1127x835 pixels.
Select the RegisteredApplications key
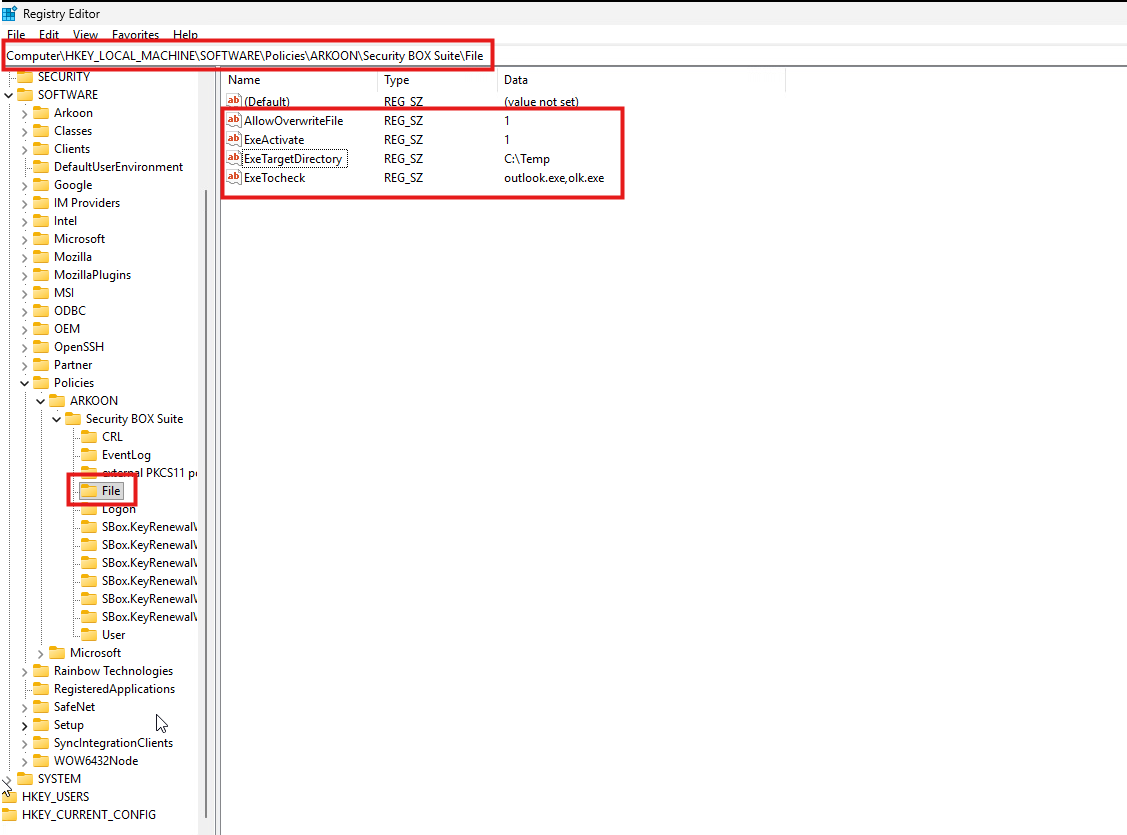tap(114, 688)
